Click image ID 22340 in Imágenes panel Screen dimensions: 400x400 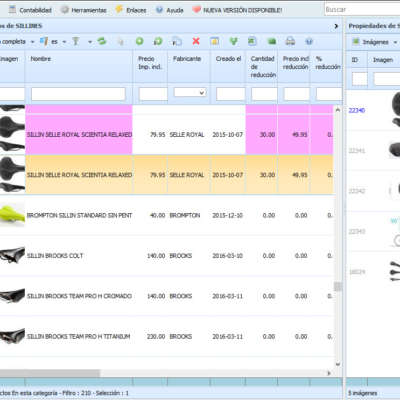pyautogui.click(x=357, y=110)
